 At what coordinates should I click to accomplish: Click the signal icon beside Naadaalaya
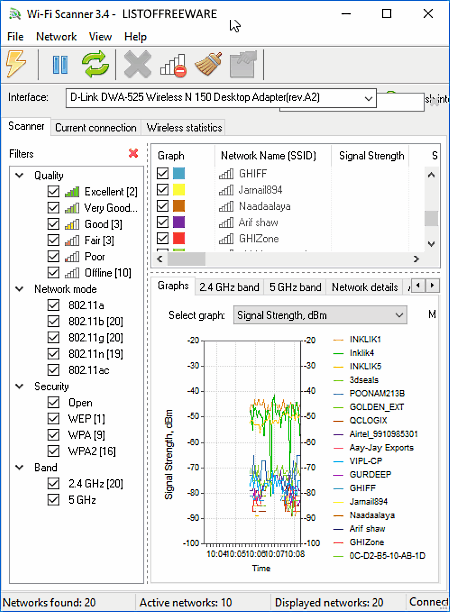pos(226,206)
